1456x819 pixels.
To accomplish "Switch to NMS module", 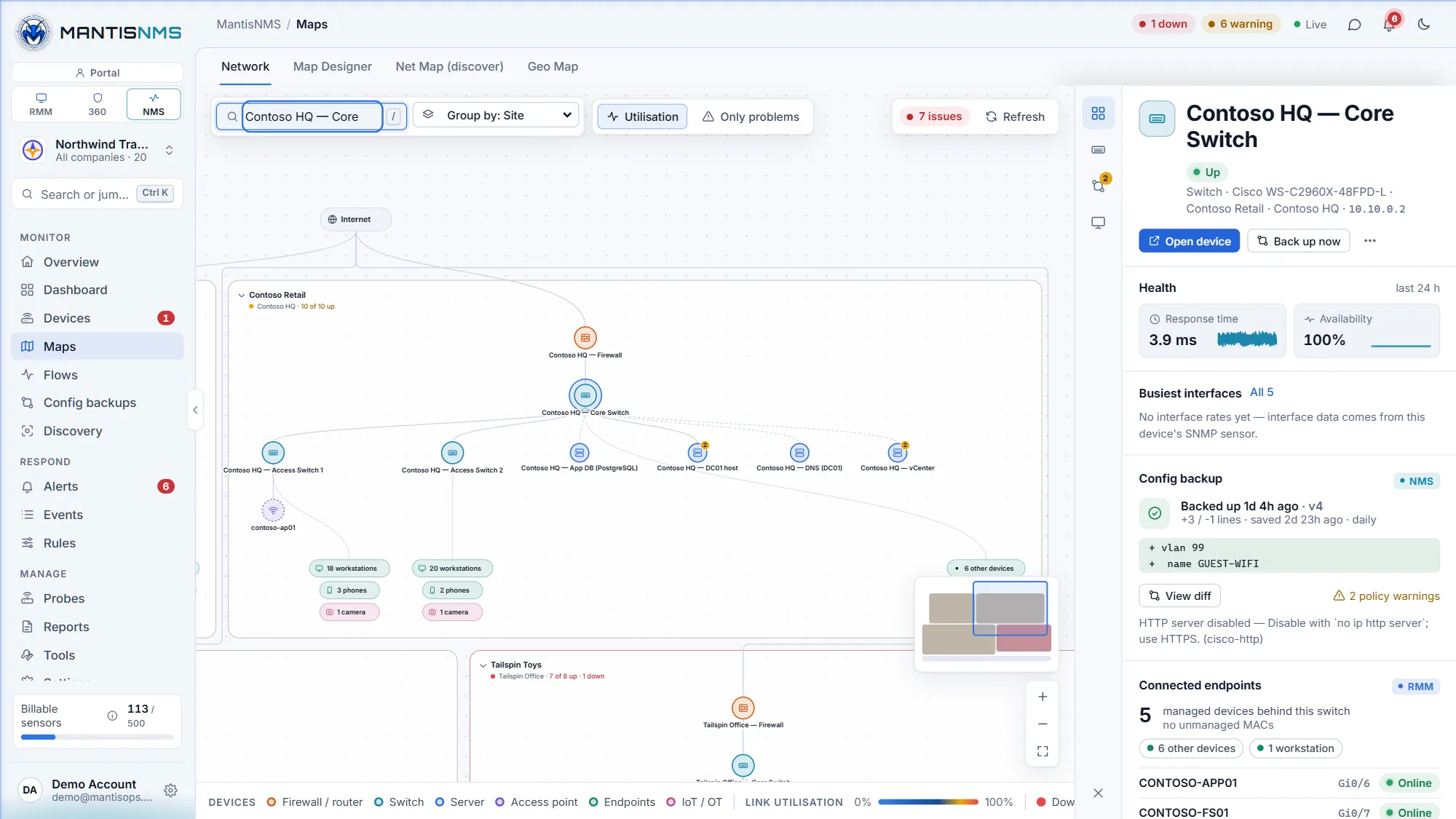I will pos(153,104).
